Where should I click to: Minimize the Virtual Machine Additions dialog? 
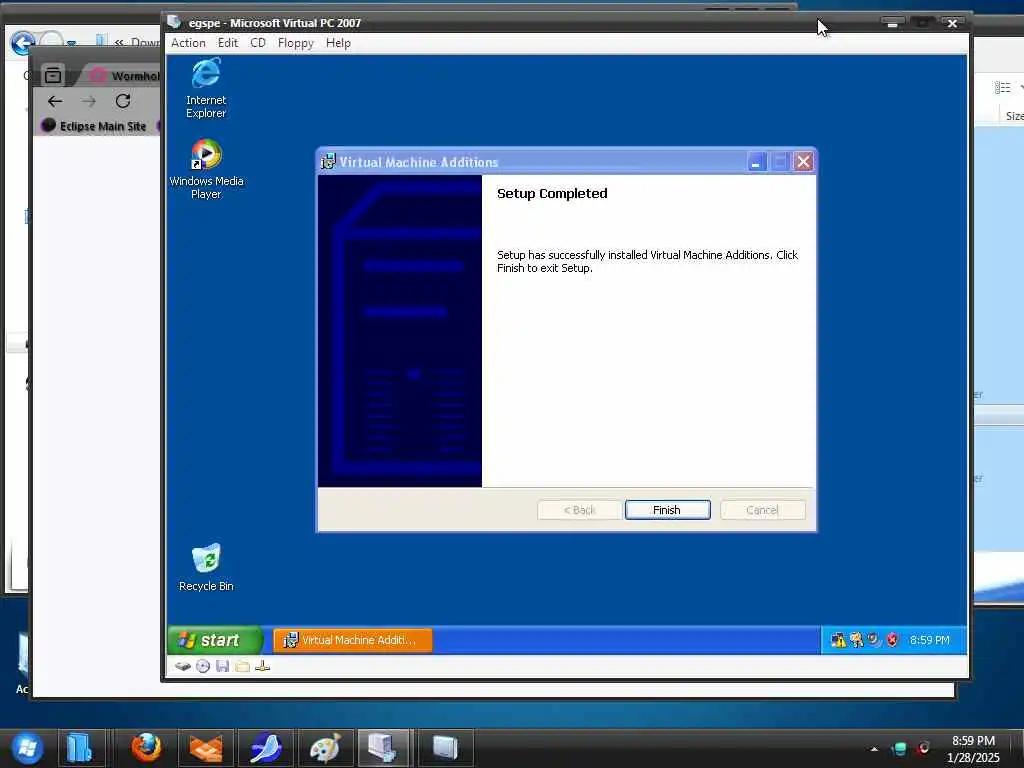click(756, 162)
